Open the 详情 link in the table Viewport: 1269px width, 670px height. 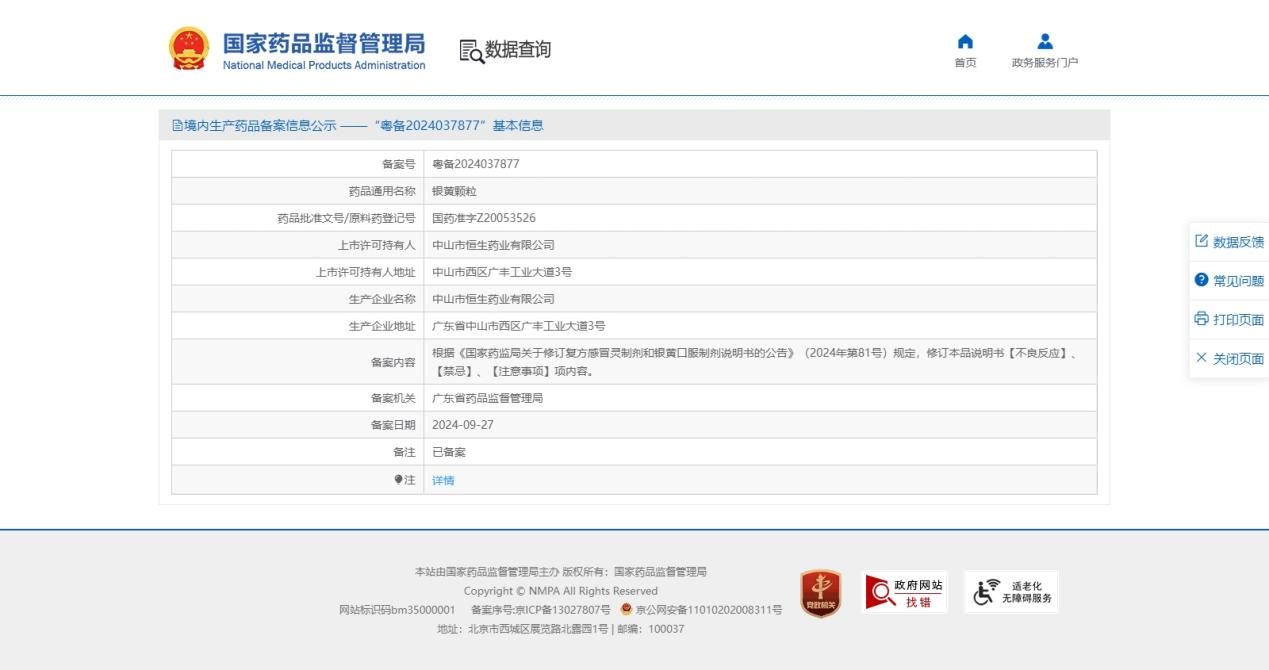[443, 481]
